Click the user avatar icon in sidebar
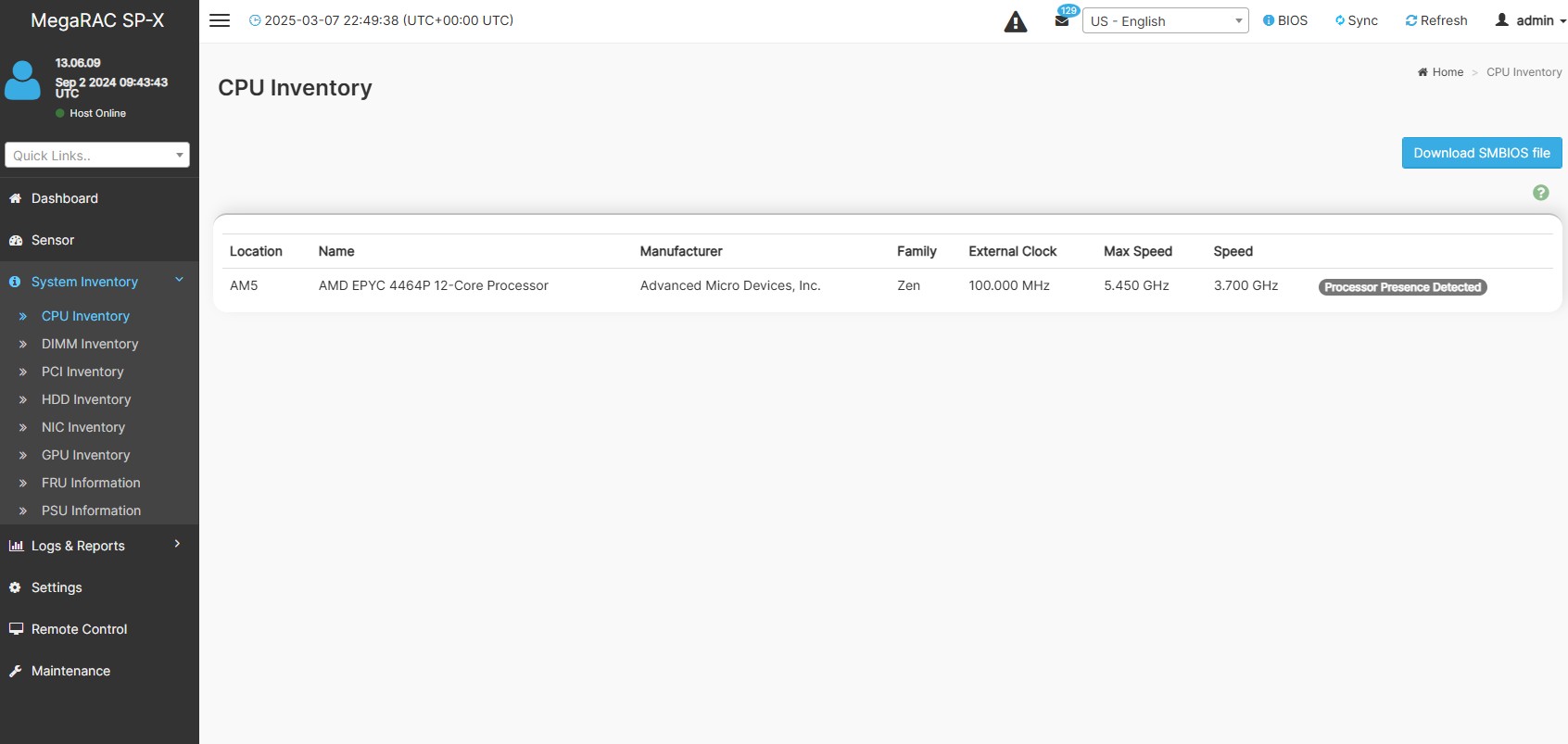The height and width of the screenshot is (744, 1568). (x=23, y=81)
